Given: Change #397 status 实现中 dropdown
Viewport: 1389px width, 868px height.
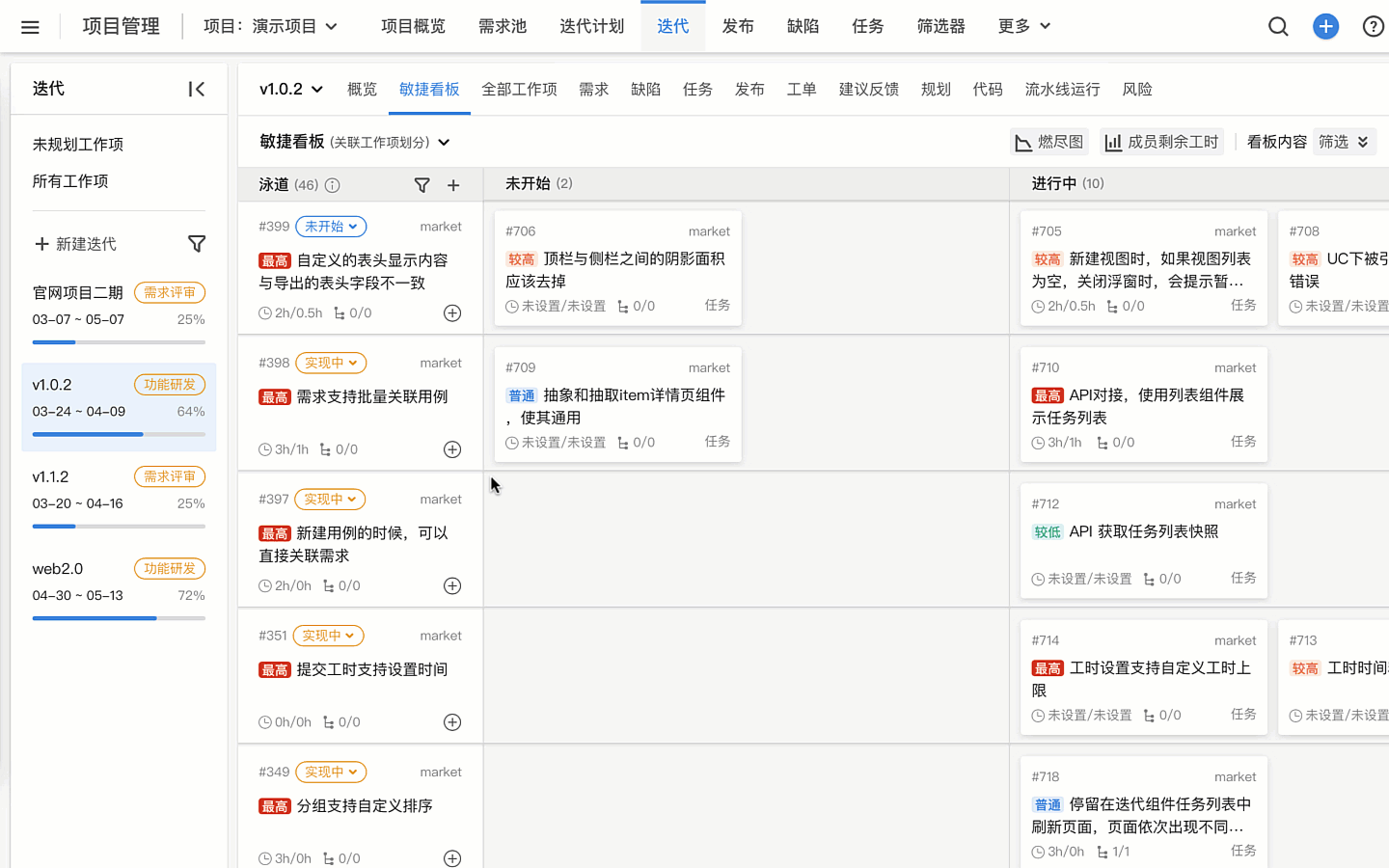Looking at the screenshot, I should pyautogui.click(x=331, y=500).
